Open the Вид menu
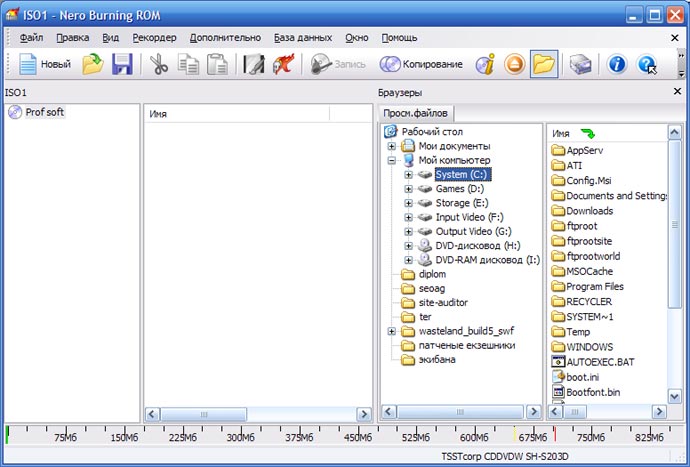The width and height of the screenshot is (690, 467). tap(110, 38)
